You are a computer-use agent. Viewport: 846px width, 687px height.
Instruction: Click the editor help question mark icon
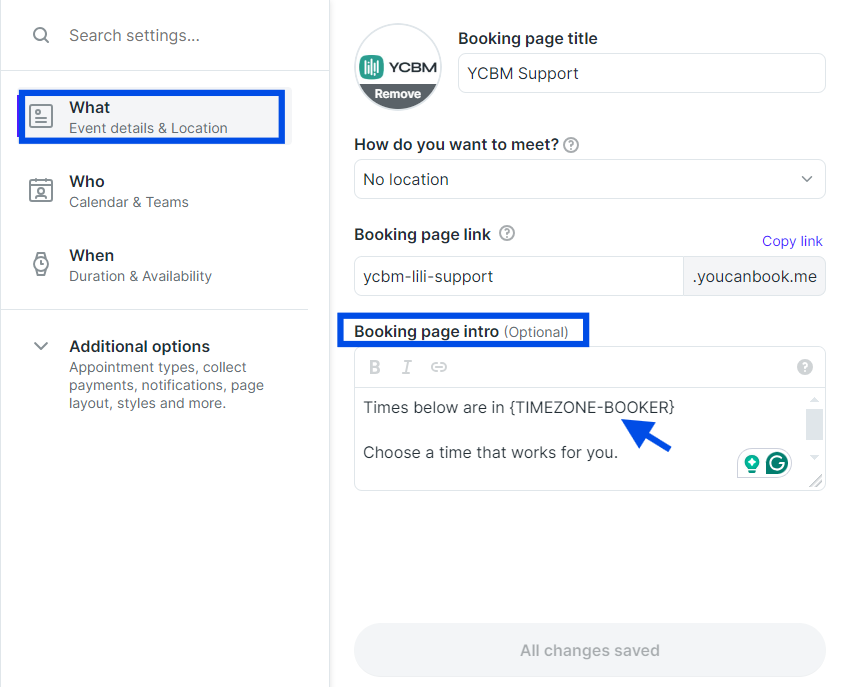[804, 367]
